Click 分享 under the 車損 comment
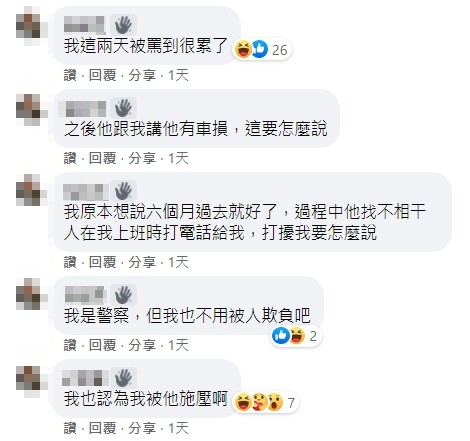 pos(142,158)
